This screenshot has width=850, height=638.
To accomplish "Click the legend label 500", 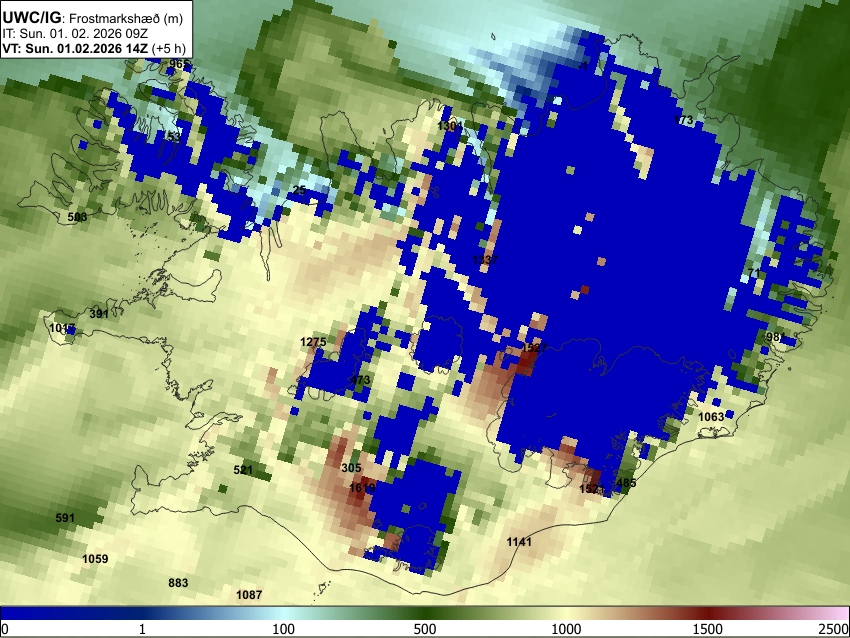I will click(424, 629).
